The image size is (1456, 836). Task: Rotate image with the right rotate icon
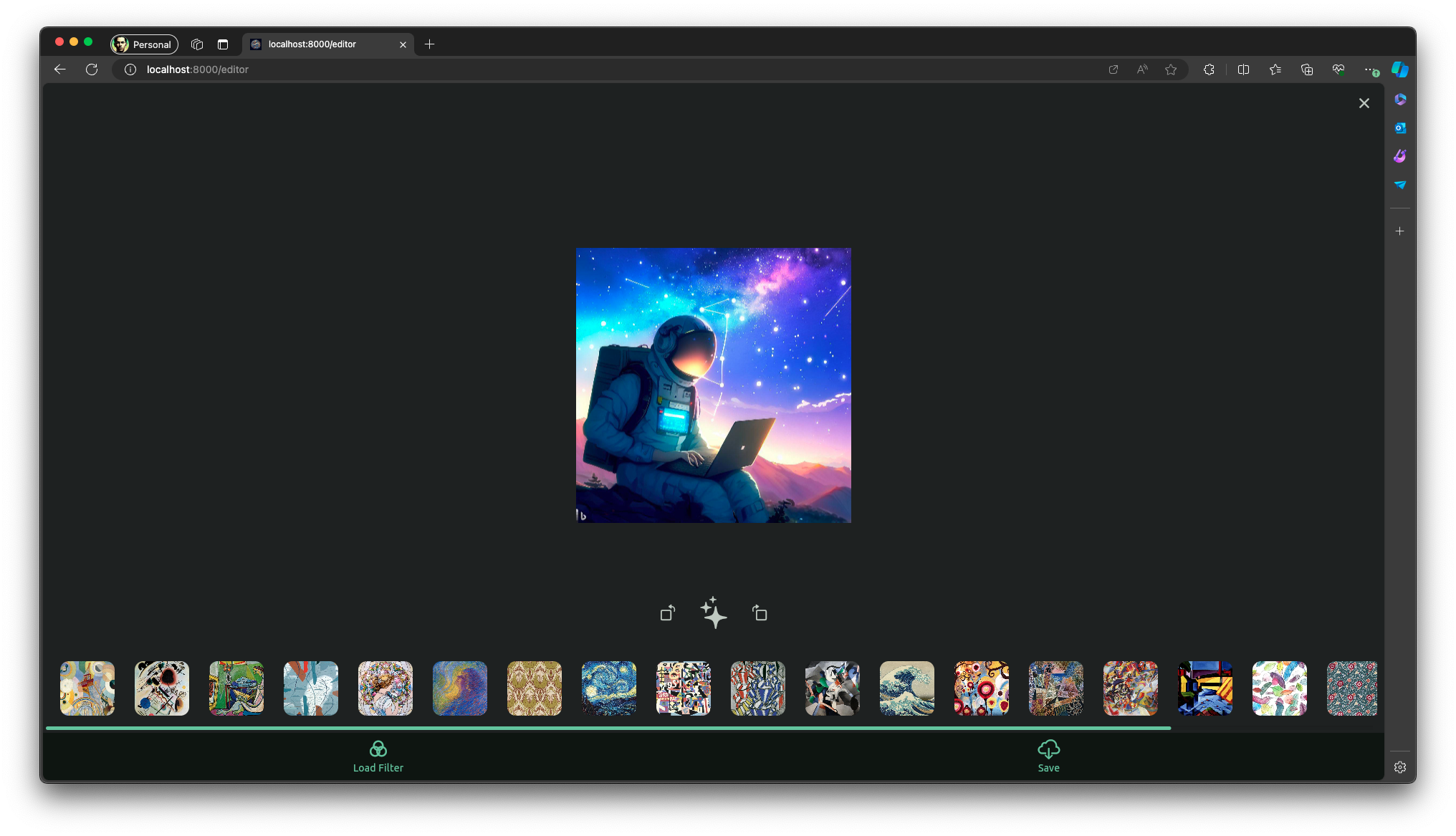coord(760,613)
